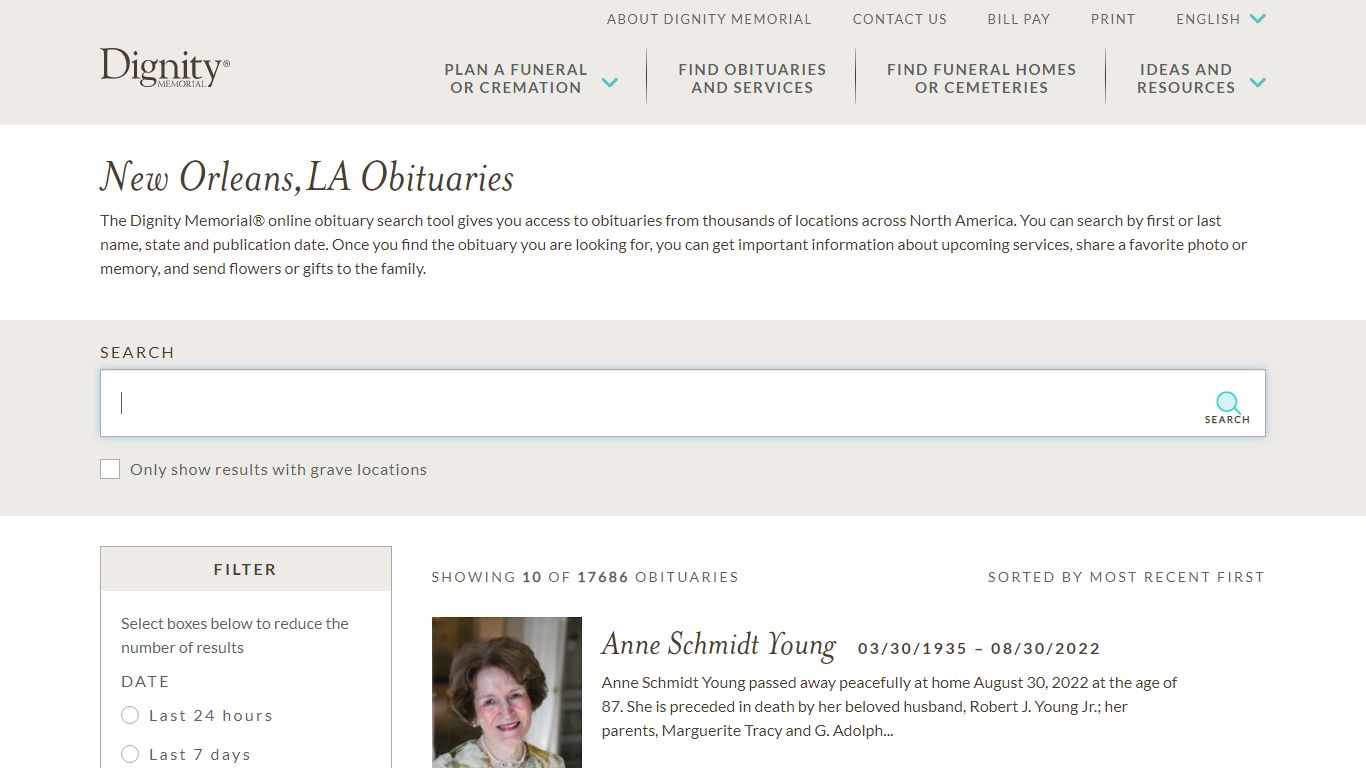Screen dimensions: 1366x768
Task: Click the Dignity Memorial logo
Action: pyautogui.click(x=165, y=68)
